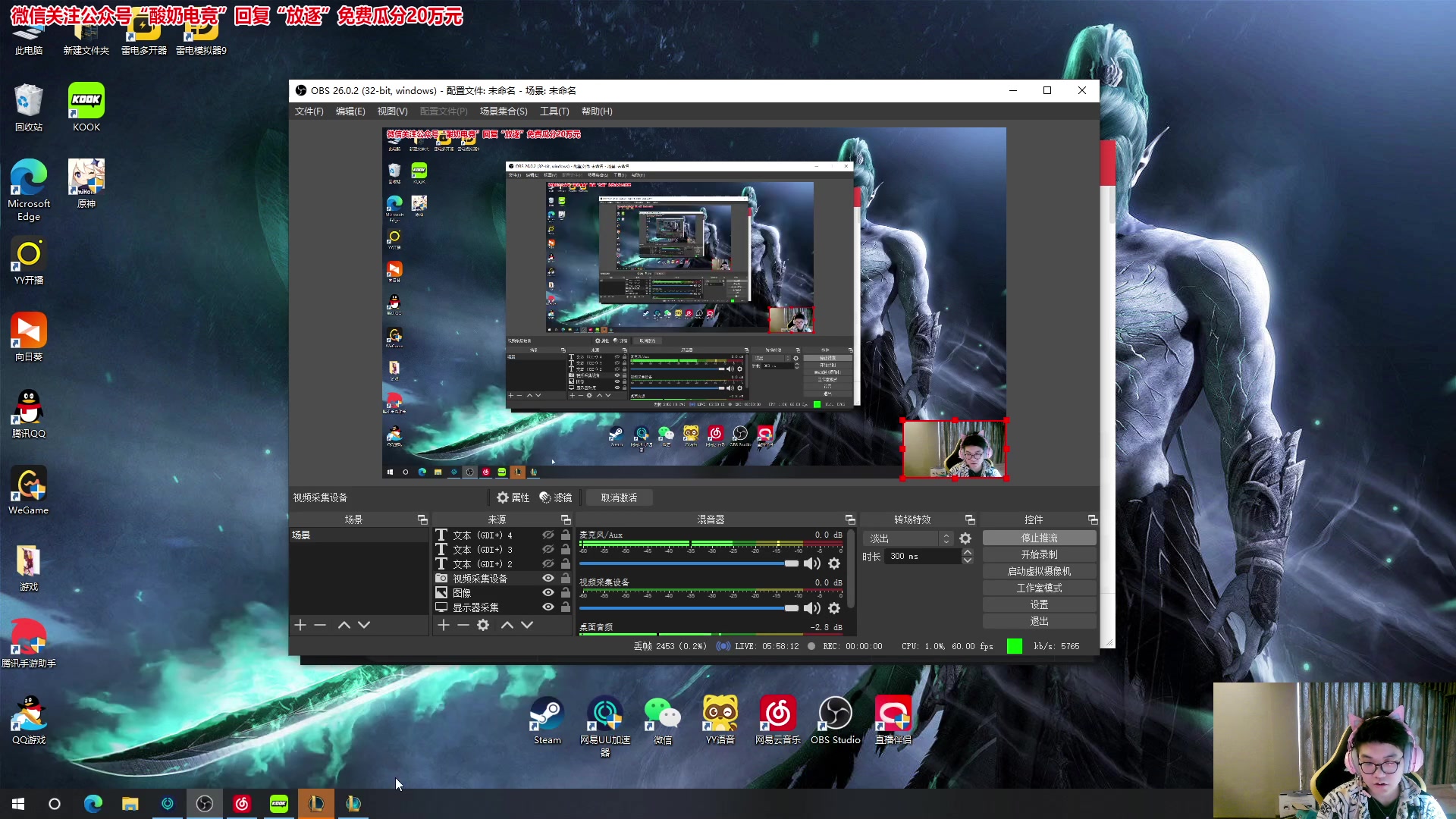Open source properties gear in 来源 panel
This screenshot has width=1456, height=819.
tap(483, 625)
